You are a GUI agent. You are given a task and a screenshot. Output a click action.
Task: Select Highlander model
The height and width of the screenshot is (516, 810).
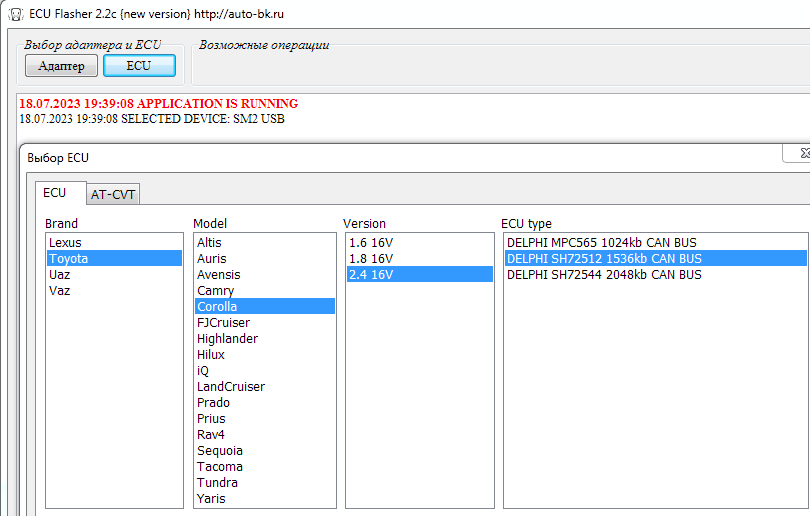tap(227, 339)
